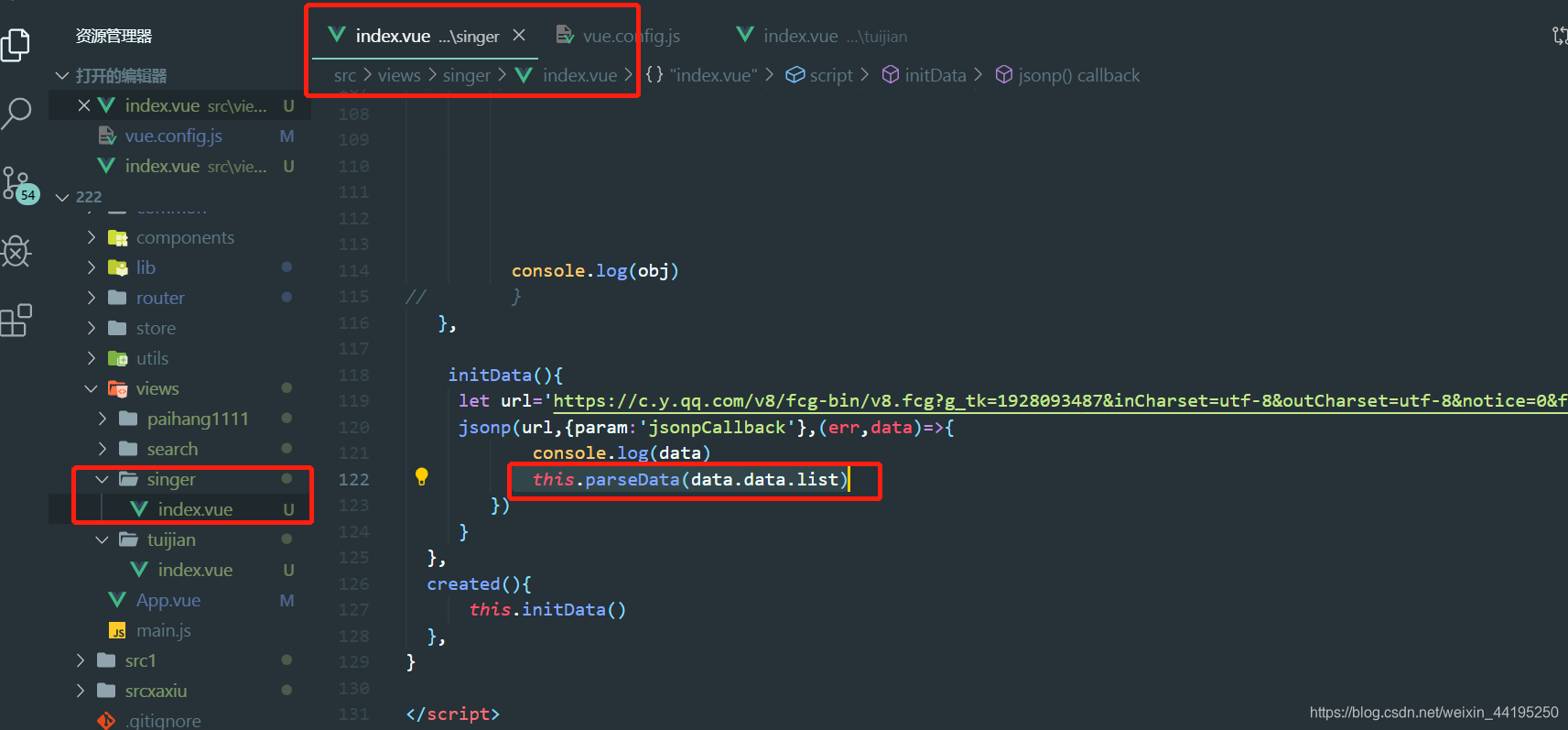
Task: Open the c.y.qq.com URL link in code
Action: point(1060,401)
